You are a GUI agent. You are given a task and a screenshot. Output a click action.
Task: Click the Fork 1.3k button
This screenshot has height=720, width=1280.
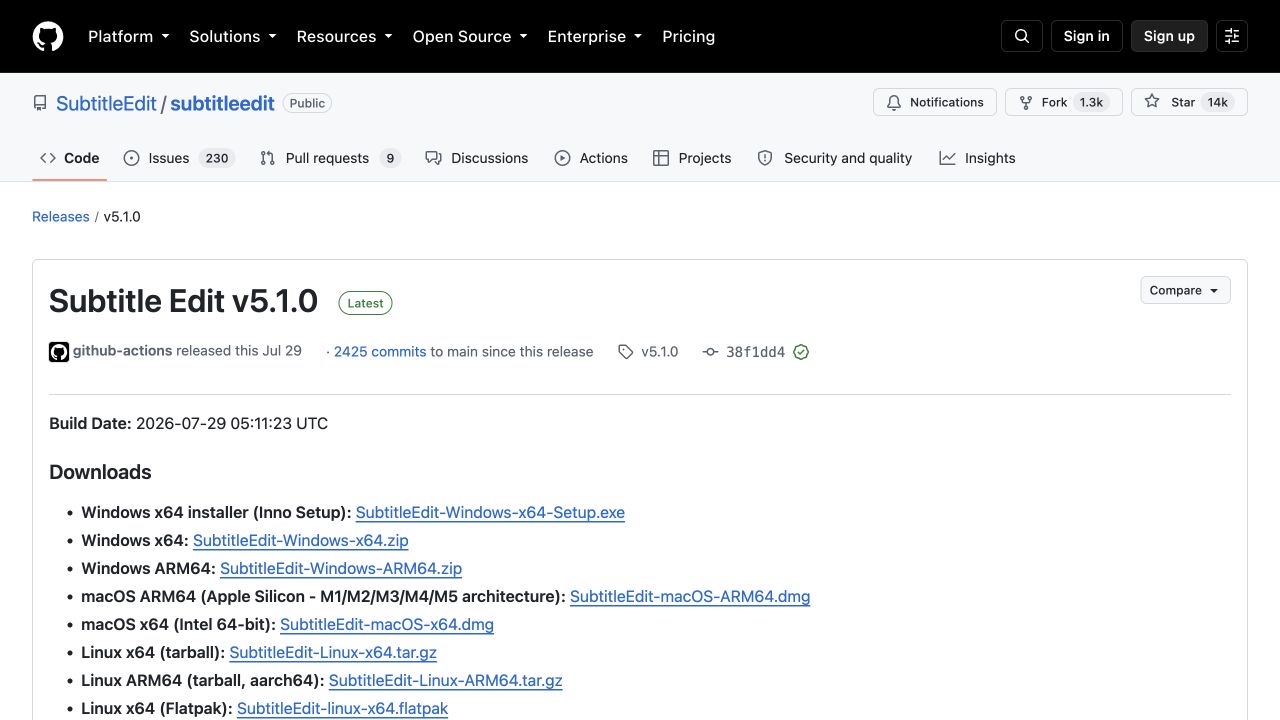[1064, 102]
